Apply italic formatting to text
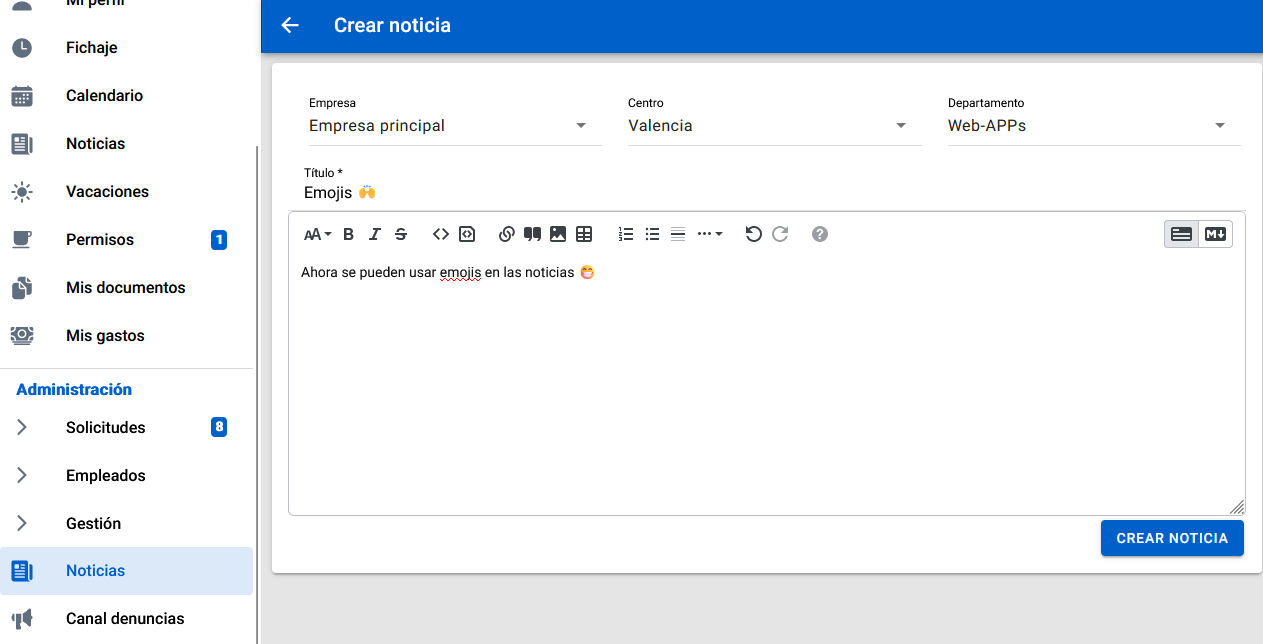This screenshot has height=644, width=1263. pos(375,234)
